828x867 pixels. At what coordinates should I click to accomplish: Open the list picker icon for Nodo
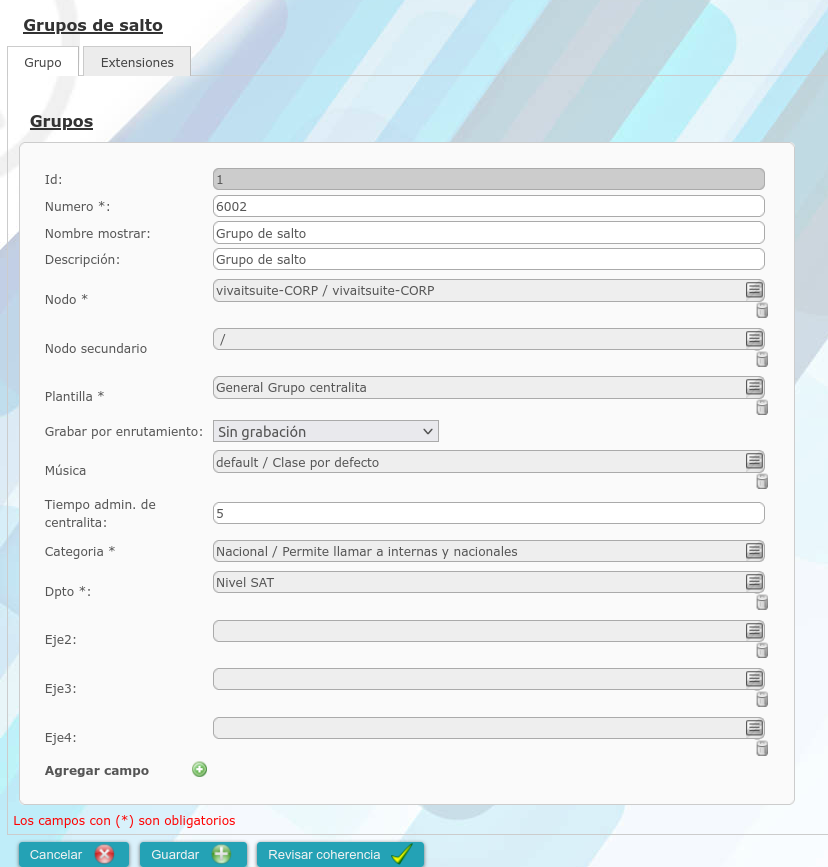[x=754, y=290]
